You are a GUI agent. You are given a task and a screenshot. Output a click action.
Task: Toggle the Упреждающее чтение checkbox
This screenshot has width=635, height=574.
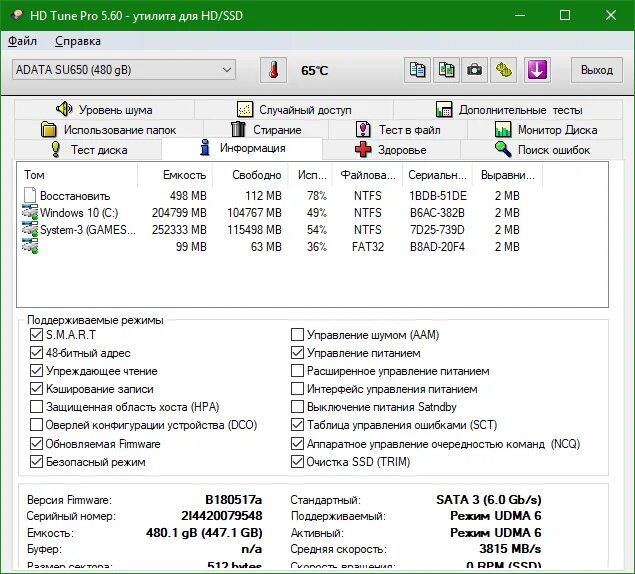pos(36,371)
